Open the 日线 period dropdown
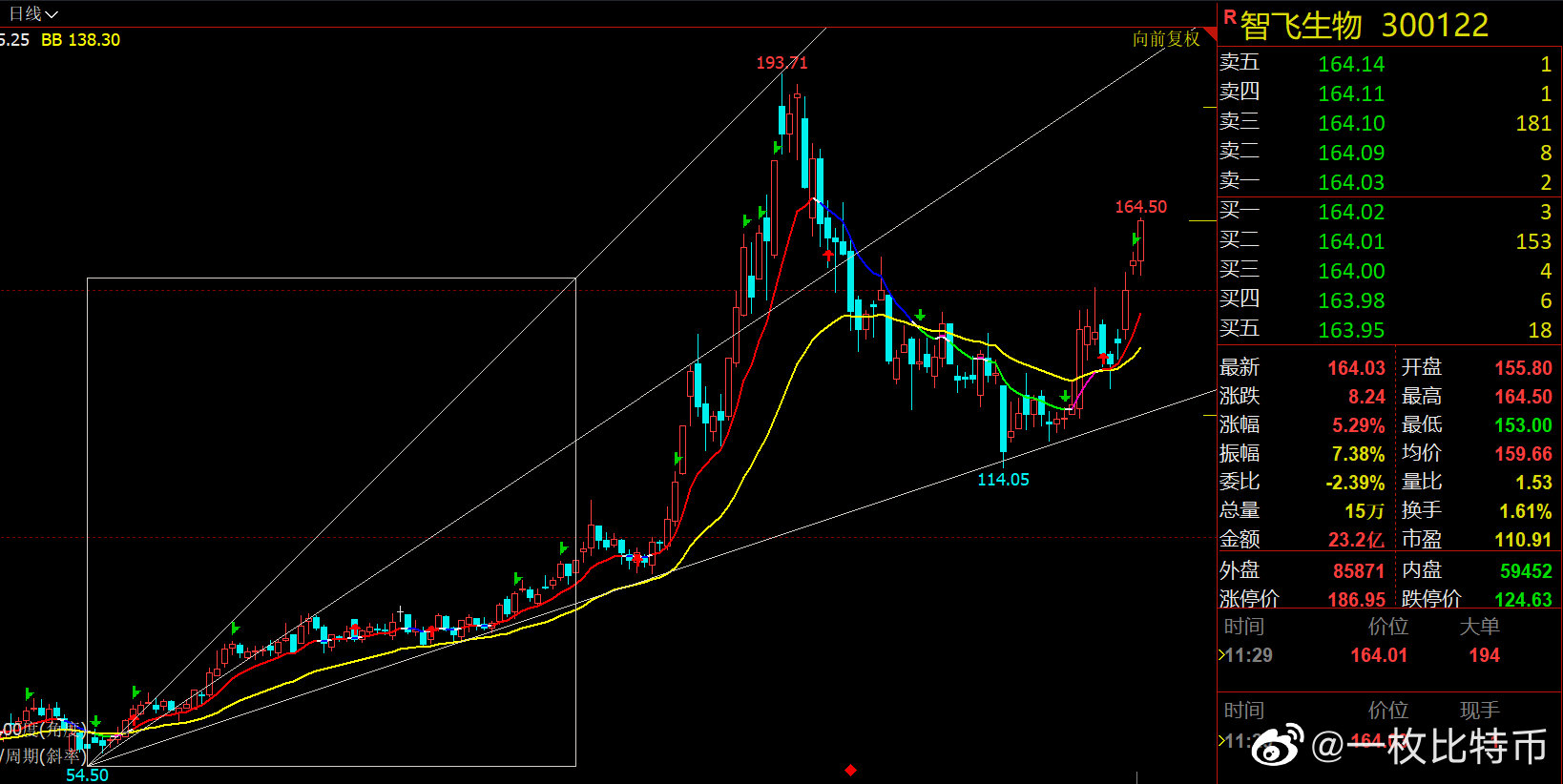 [x=33, y=13]
